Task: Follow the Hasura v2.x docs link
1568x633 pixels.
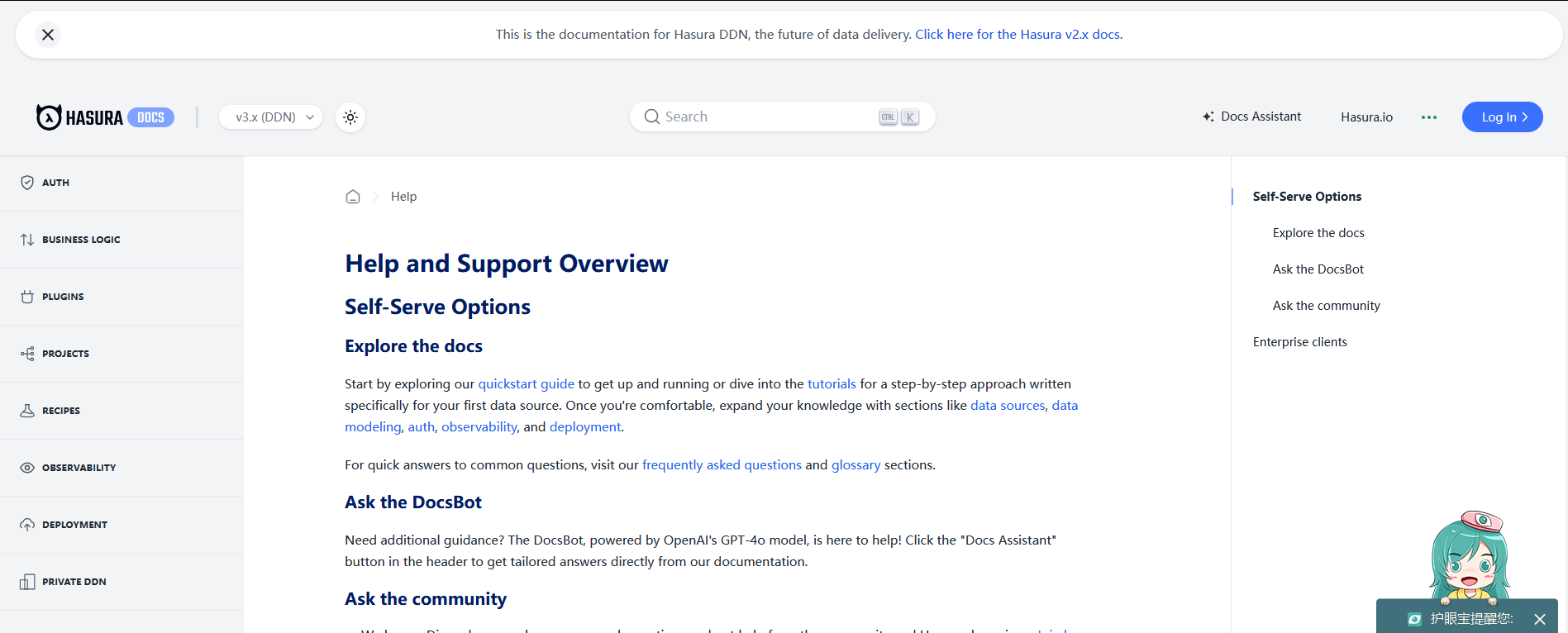Action: tap(1018, 35)
